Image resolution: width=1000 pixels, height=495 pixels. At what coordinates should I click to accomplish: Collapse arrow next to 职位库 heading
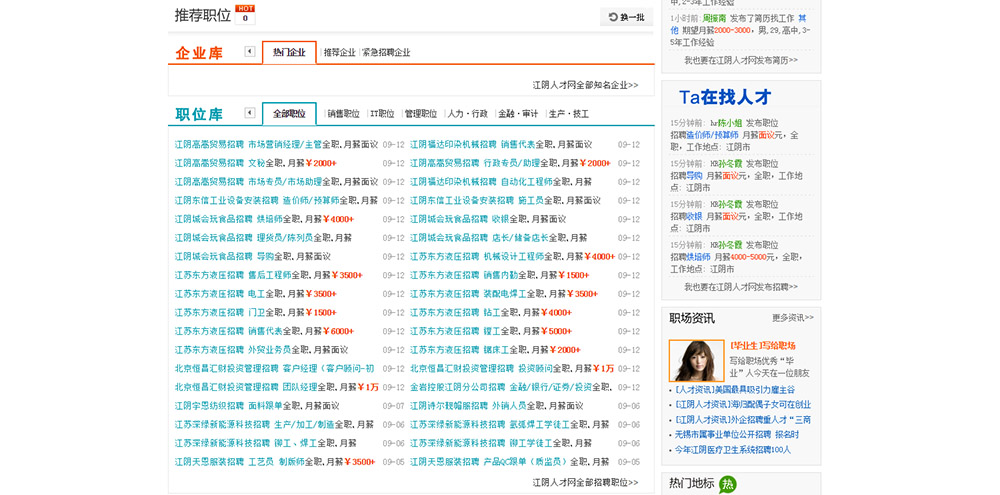coord(250,113)
